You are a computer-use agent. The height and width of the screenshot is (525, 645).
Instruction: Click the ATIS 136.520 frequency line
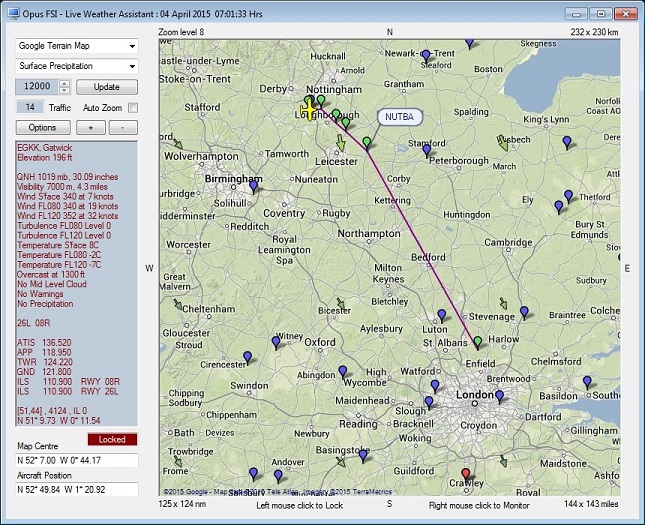pos(44,343)
